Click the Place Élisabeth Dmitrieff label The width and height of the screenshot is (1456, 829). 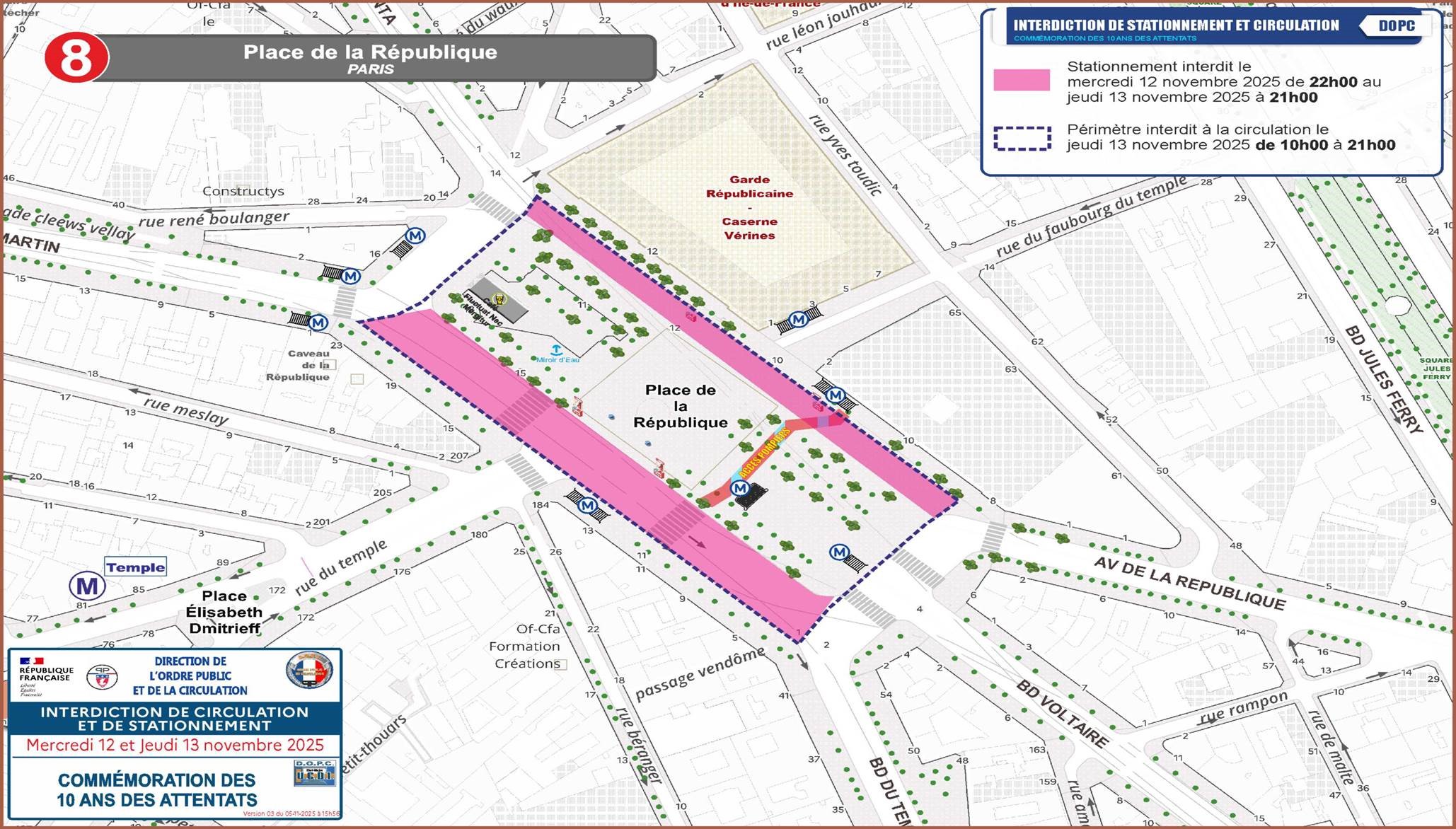(224, 612)
